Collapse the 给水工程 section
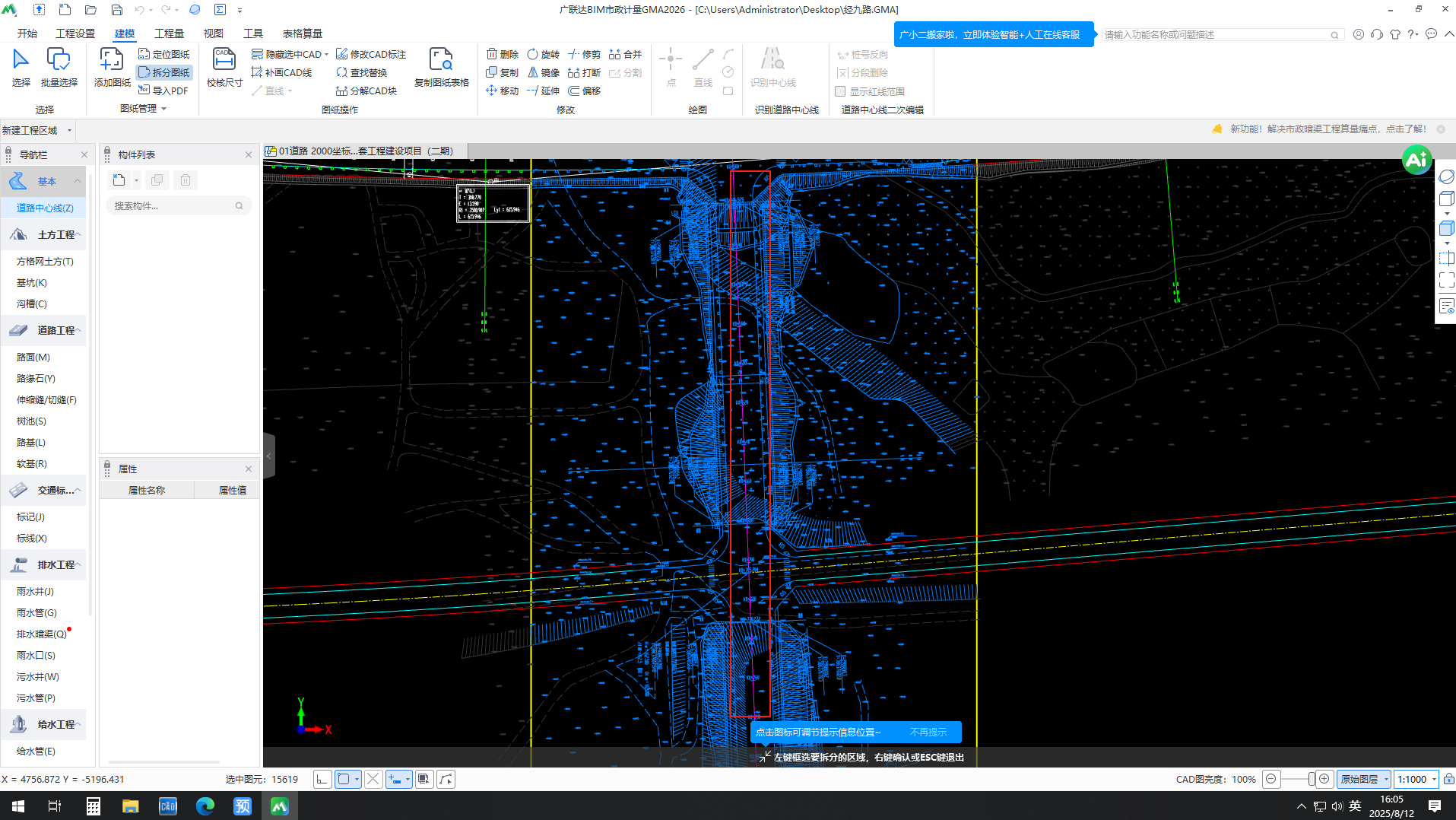1456x820 pixels. 78,724
